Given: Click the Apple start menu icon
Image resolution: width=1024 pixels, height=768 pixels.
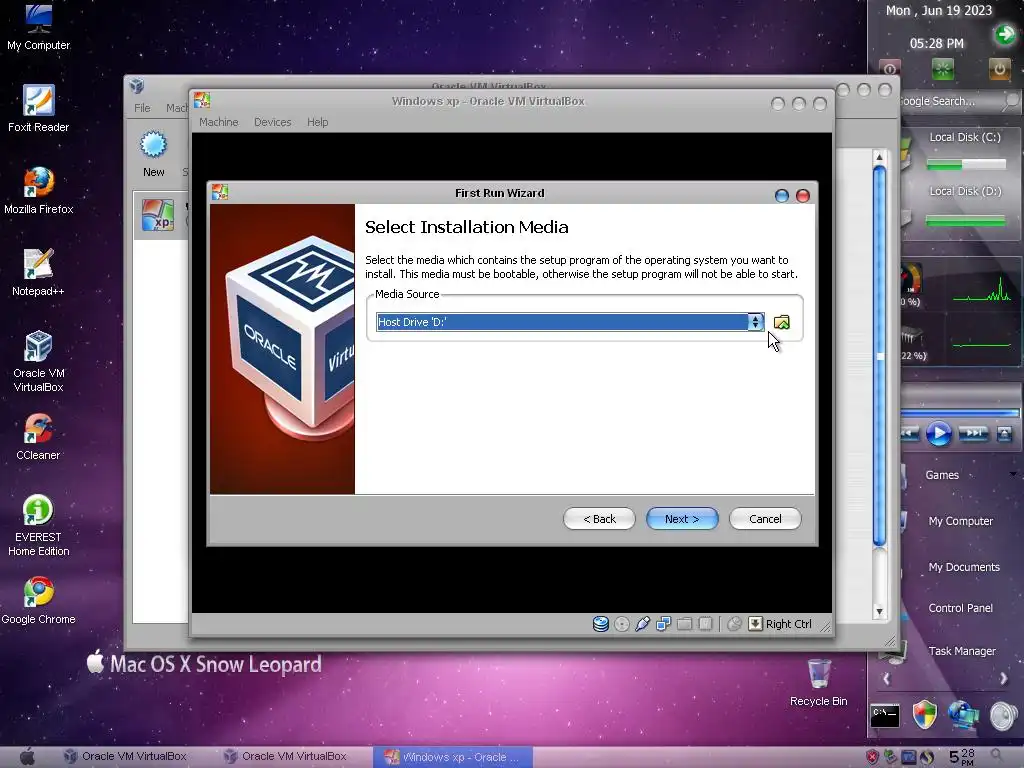Looking at the screenshot, I should coord(27,756).
